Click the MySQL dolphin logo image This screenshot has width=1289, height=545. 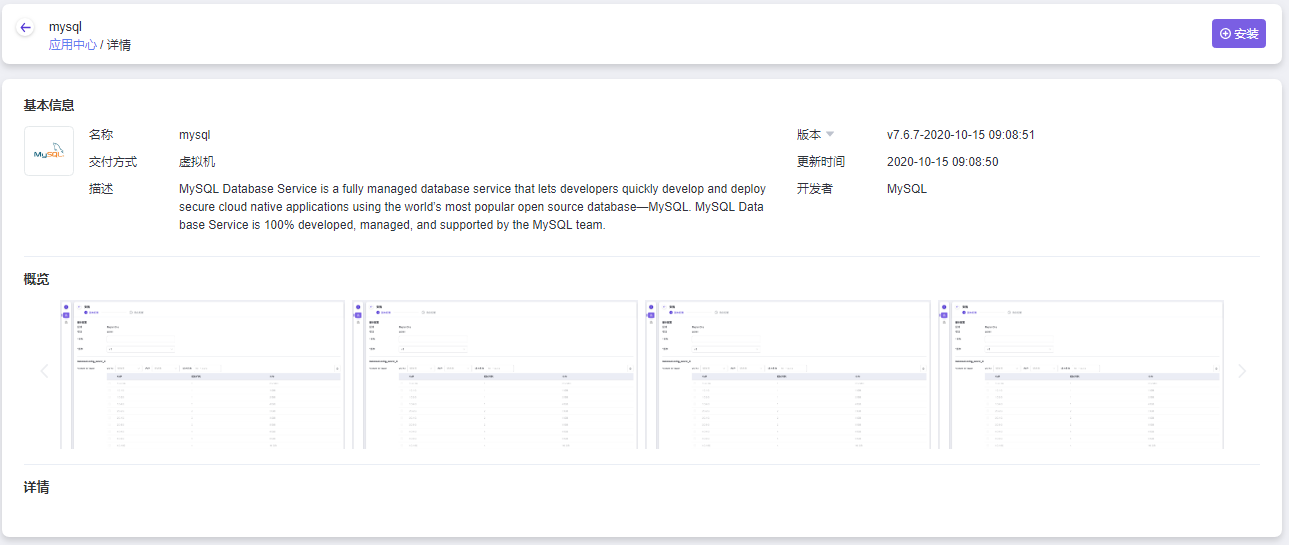point(49,152)
